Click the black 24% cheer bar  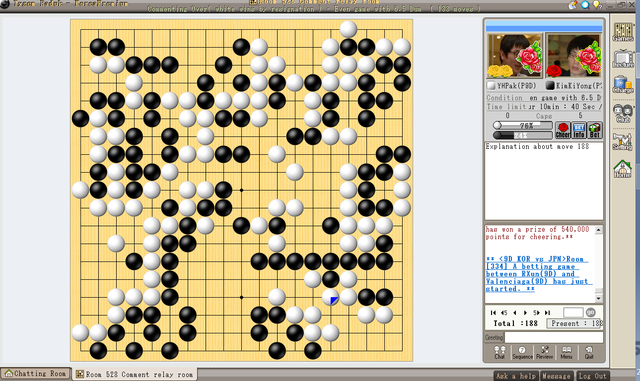click(x=523, y=135)
